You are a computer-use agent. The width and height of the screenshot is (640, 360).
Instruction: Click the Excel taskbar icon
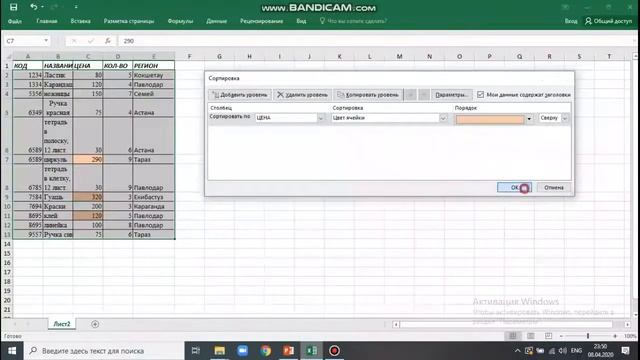pyautogui.click(x=311, y=351)
